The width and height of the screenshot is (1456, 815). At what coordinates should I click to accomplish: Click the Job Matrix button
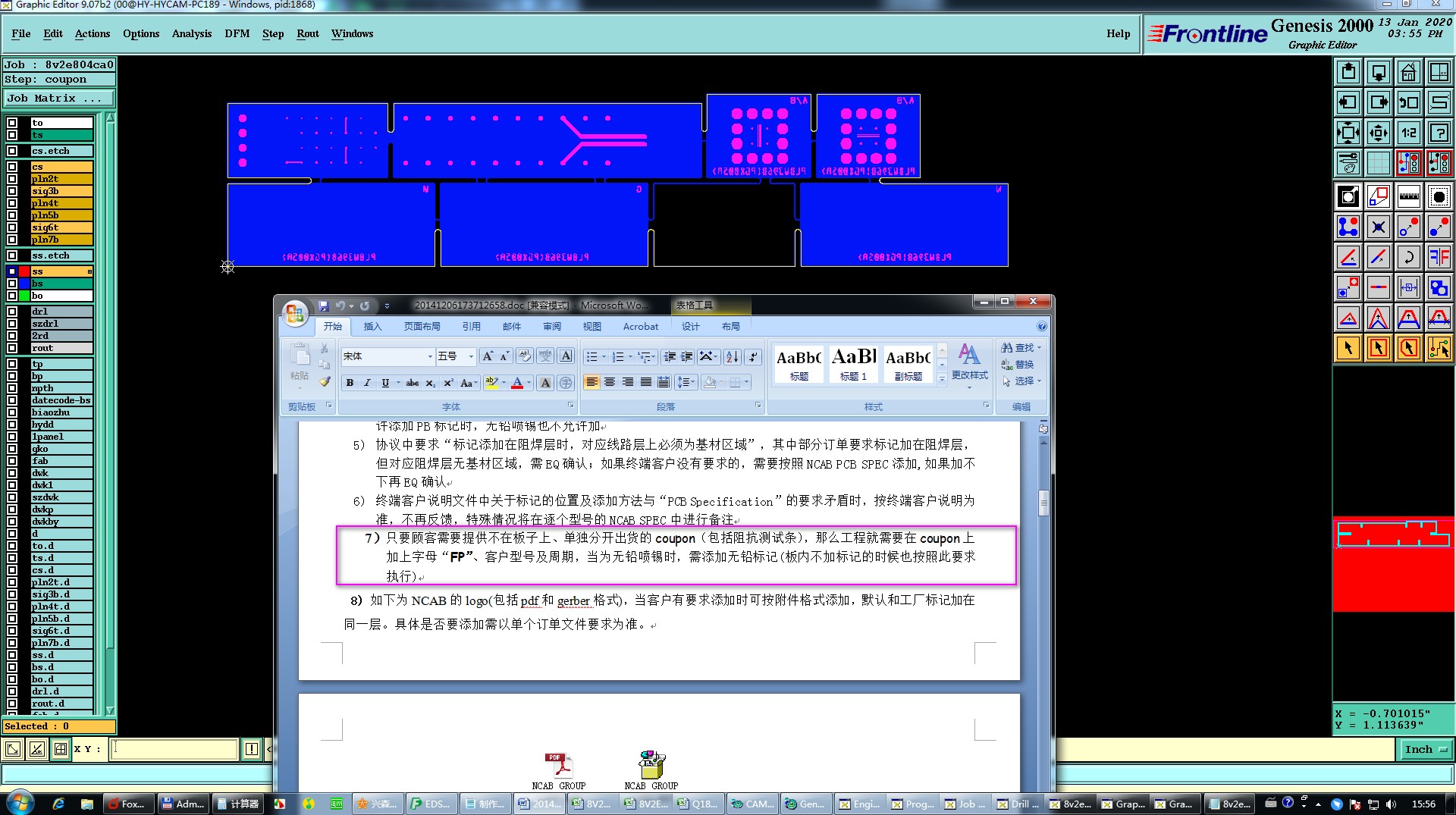pos(58,99)
